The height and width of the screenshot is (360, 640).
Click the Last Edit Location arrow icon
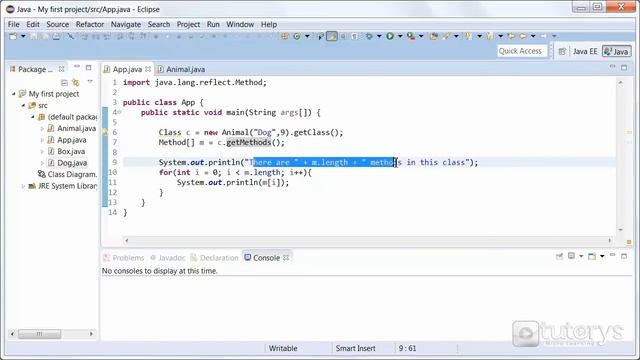click(x=511, y=36)
